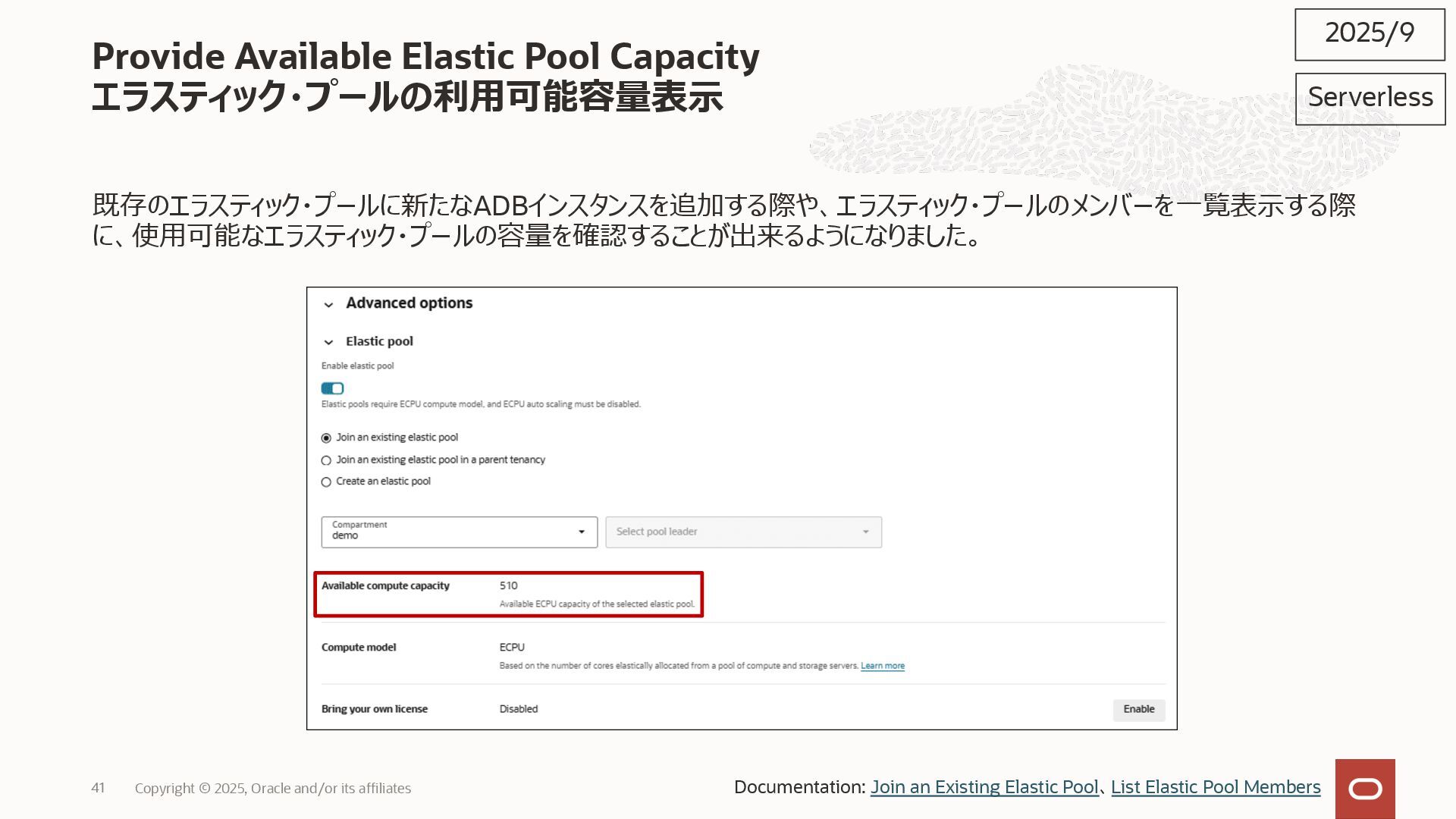Toggle the Enable elastic pool switch
1456x819 pixels.
point(332,388)
